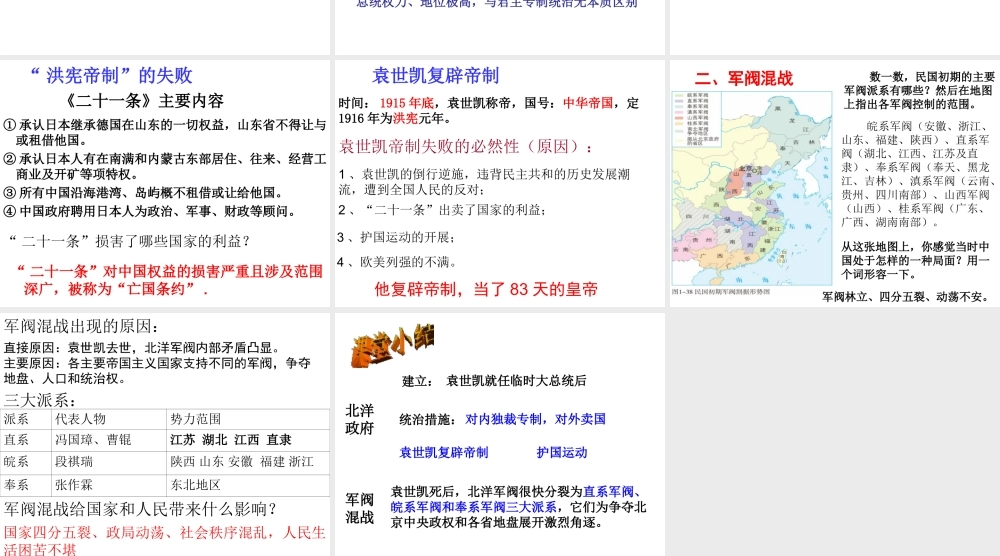The image size is (1000, 556).
Task: Select reason 2 “二十一条”出卖了国家的利益
Action: (442, 210)
